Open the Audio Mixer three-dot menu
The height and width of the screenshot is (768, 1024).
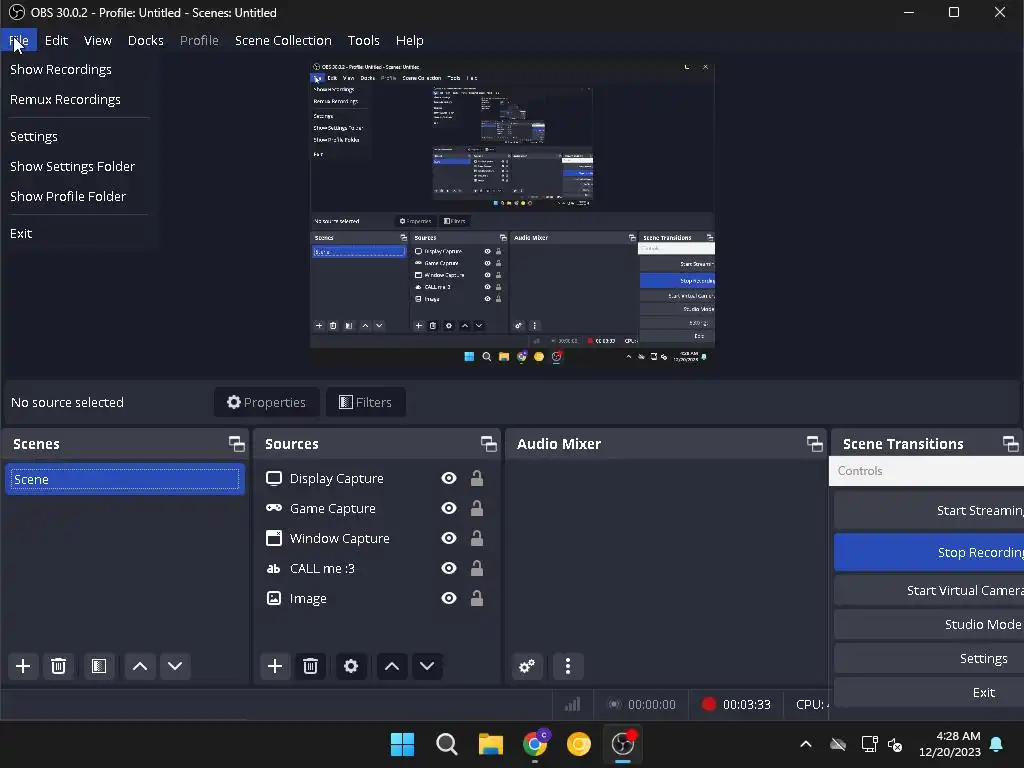(x=568, y=666)
